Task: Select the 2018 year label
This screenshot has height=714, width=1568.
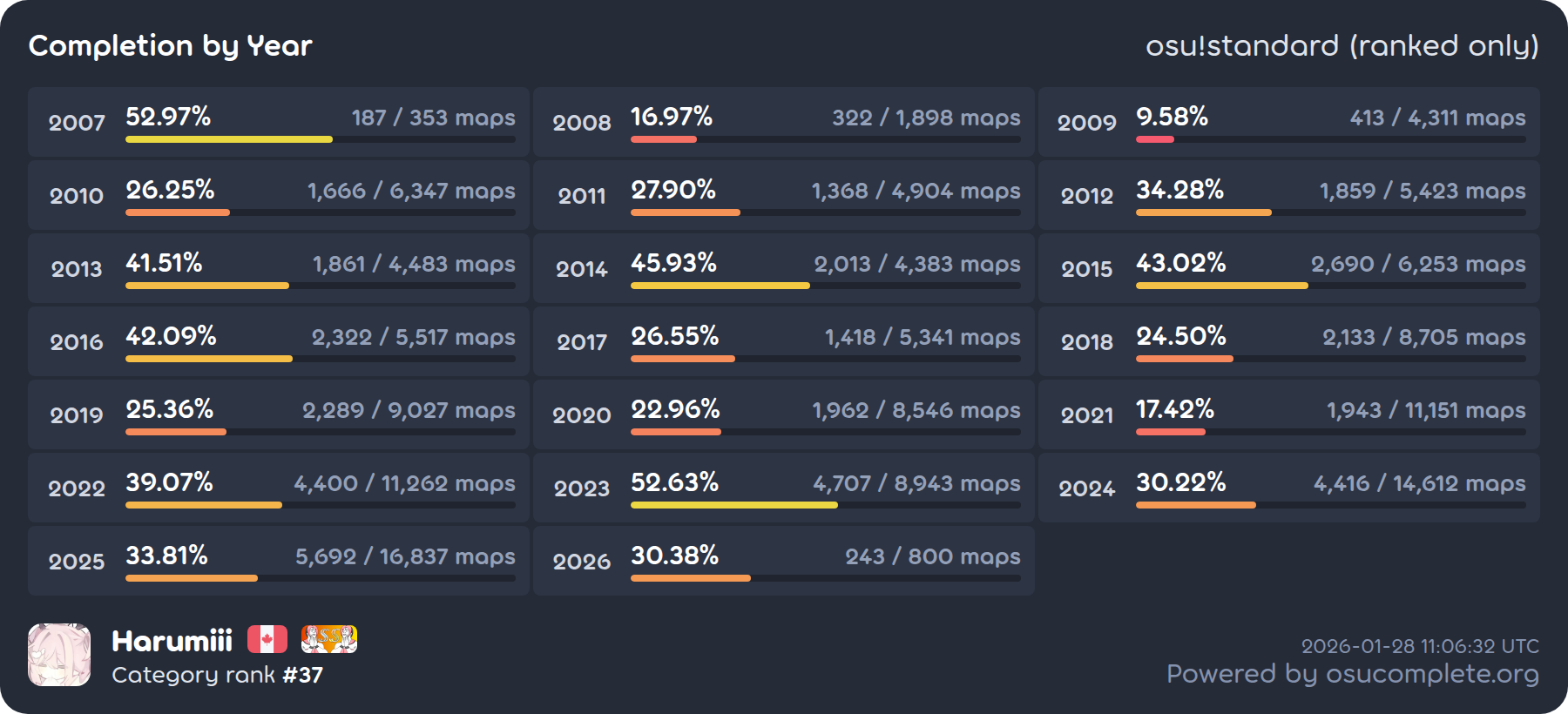Action: coord(1086,342)
